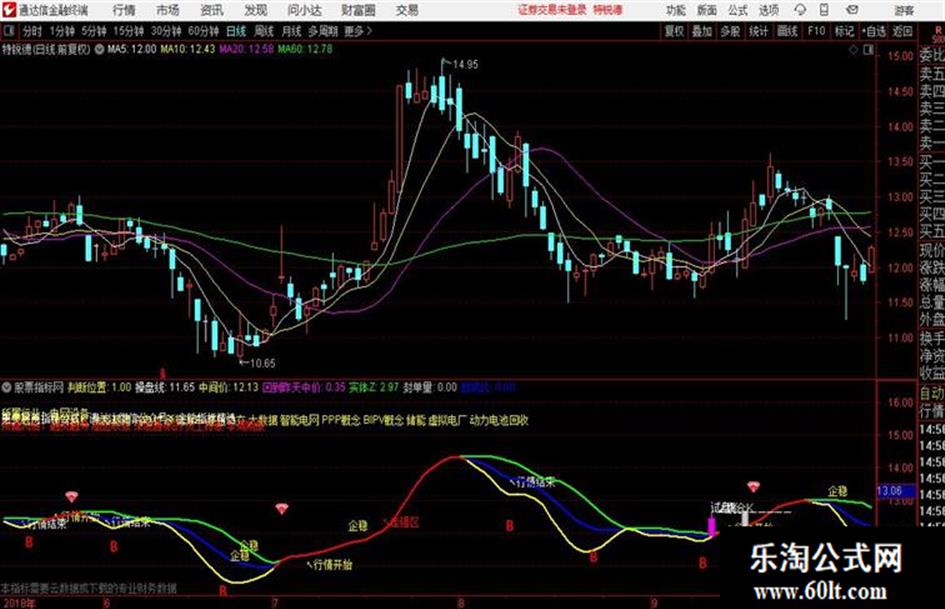Toggle the left panel icon beside 分时
Viewport: 945px width, 609px height.
[9, 31]
